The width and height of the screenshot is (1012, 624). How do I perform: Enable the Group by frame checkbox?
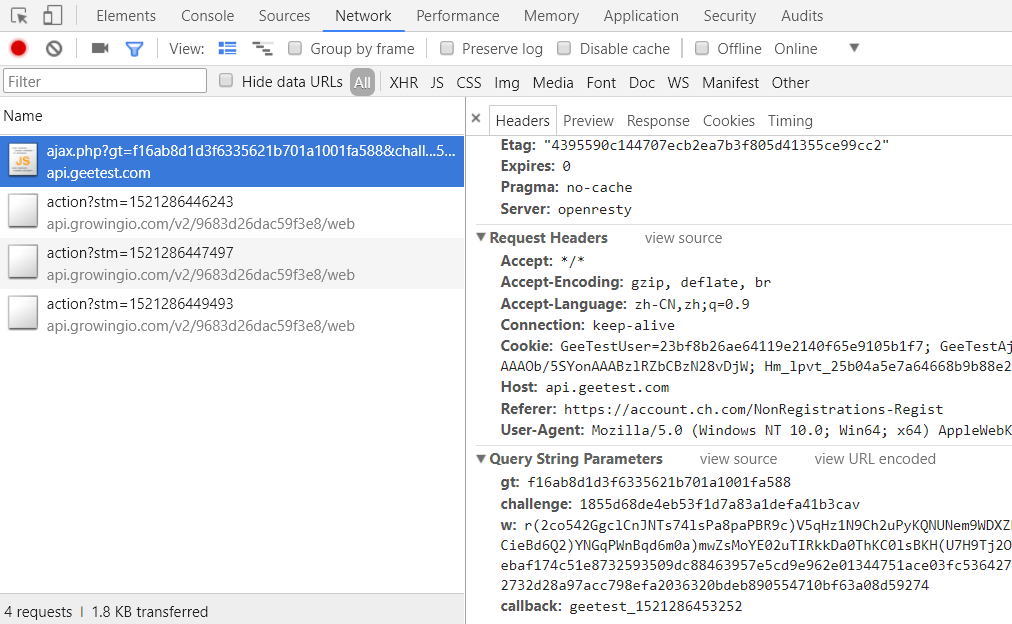click(x=295, y=48)
